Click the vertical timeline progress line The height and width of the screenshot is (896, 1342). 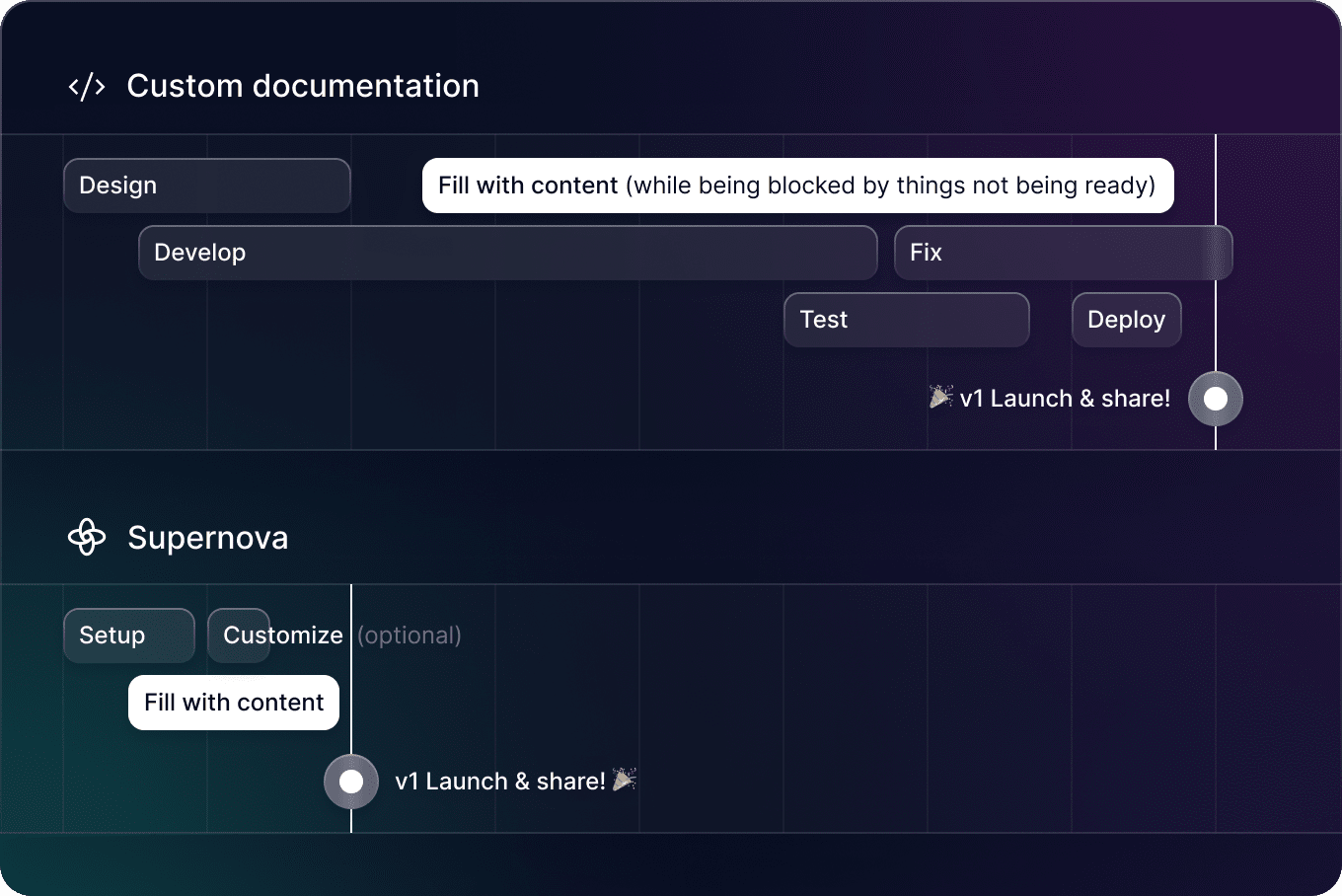[x=1215, y=296]
